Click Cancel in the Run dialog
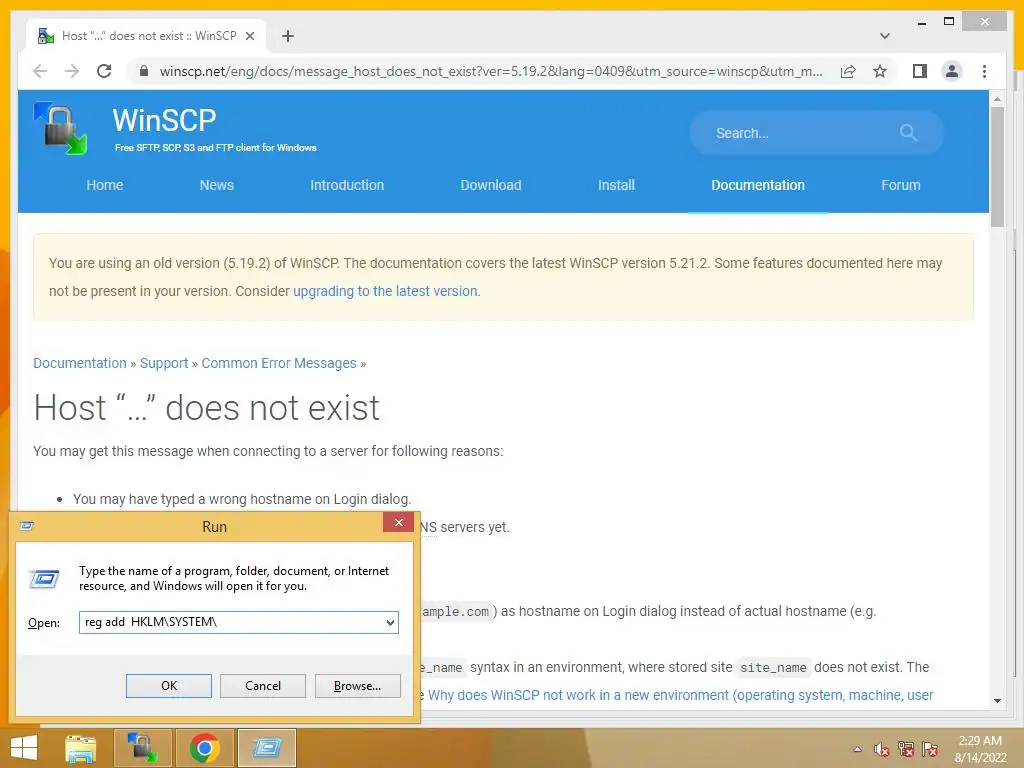 point(263,686)
